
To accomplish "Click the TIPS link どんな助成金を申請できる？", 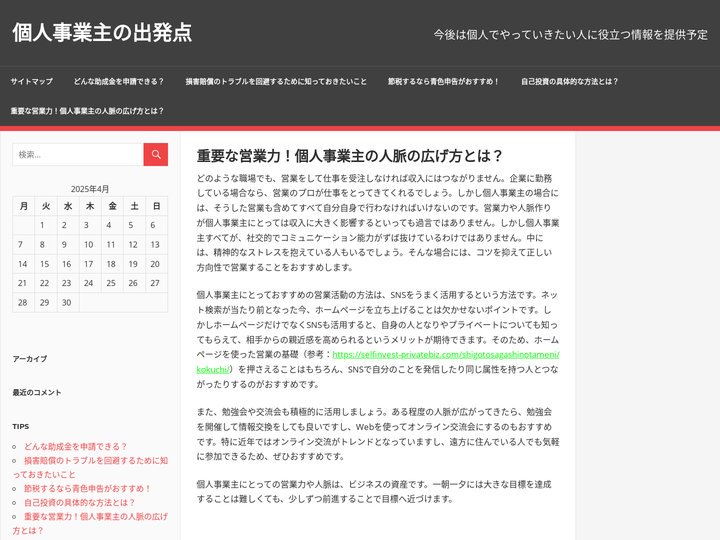I will click(75, 446).
